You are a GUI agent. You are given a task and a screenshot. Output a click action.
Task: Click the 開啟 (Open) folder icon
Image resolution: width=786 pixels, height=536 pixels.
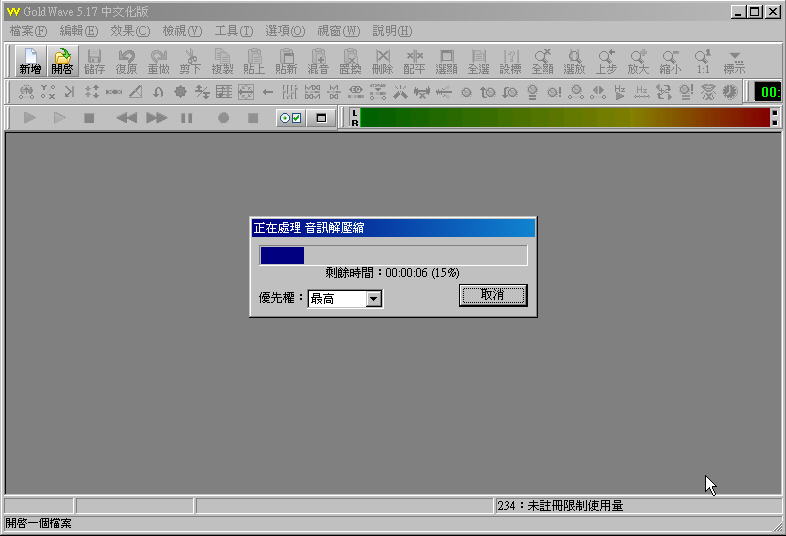[x=62, y=62]
